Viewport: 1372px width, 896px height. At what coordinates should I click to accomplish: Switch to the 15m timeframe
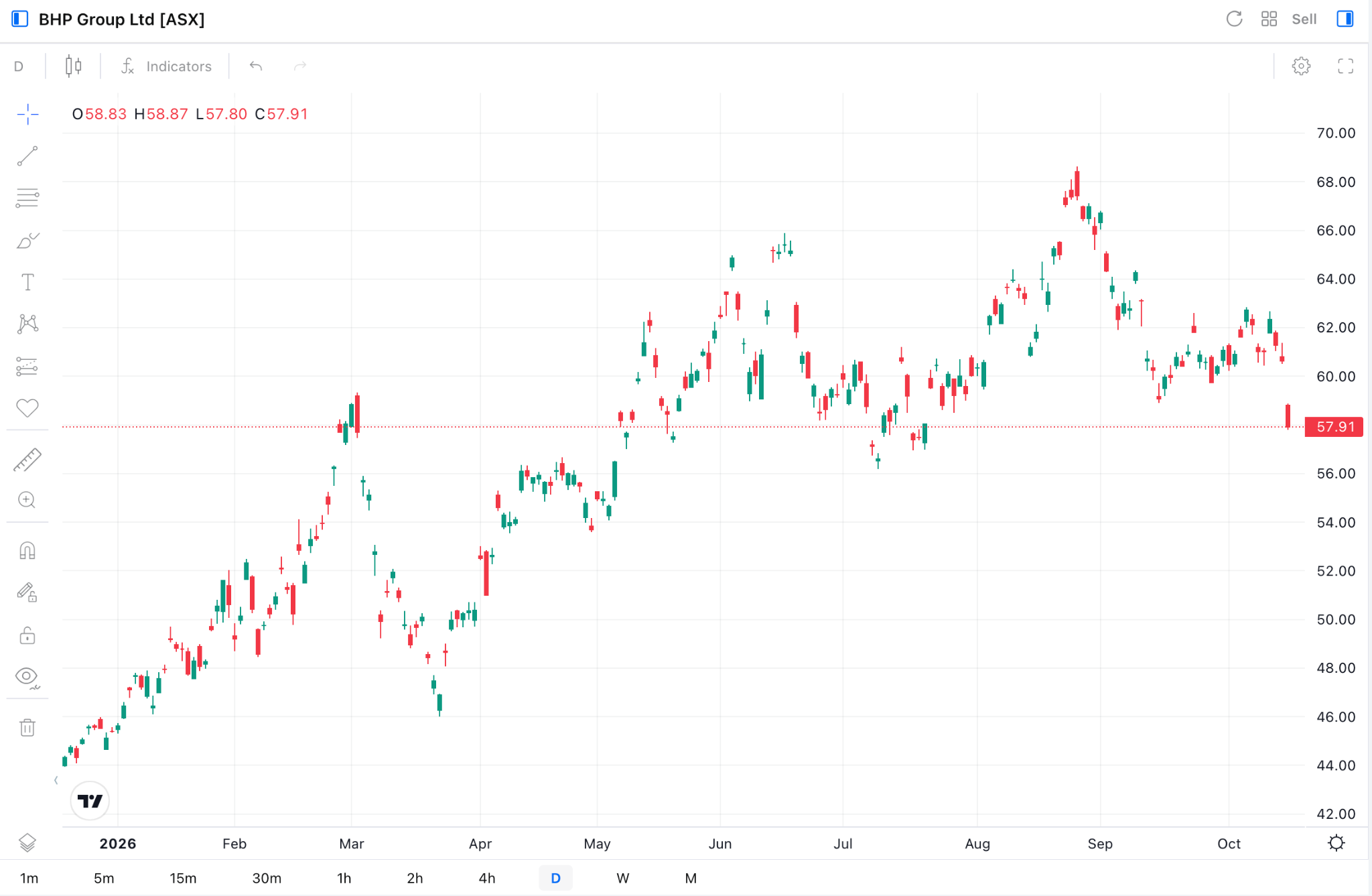point(183,878)
